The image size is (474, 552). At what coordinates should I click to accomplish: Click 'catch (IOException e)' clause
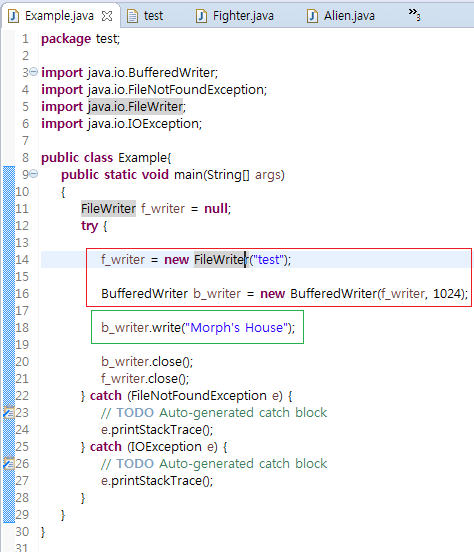click(x=154, y=447)
